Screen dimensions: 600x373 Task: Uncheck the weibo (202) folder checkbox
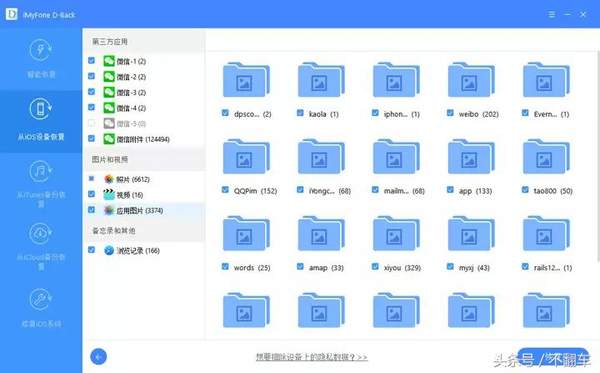(x=450, y=113)
